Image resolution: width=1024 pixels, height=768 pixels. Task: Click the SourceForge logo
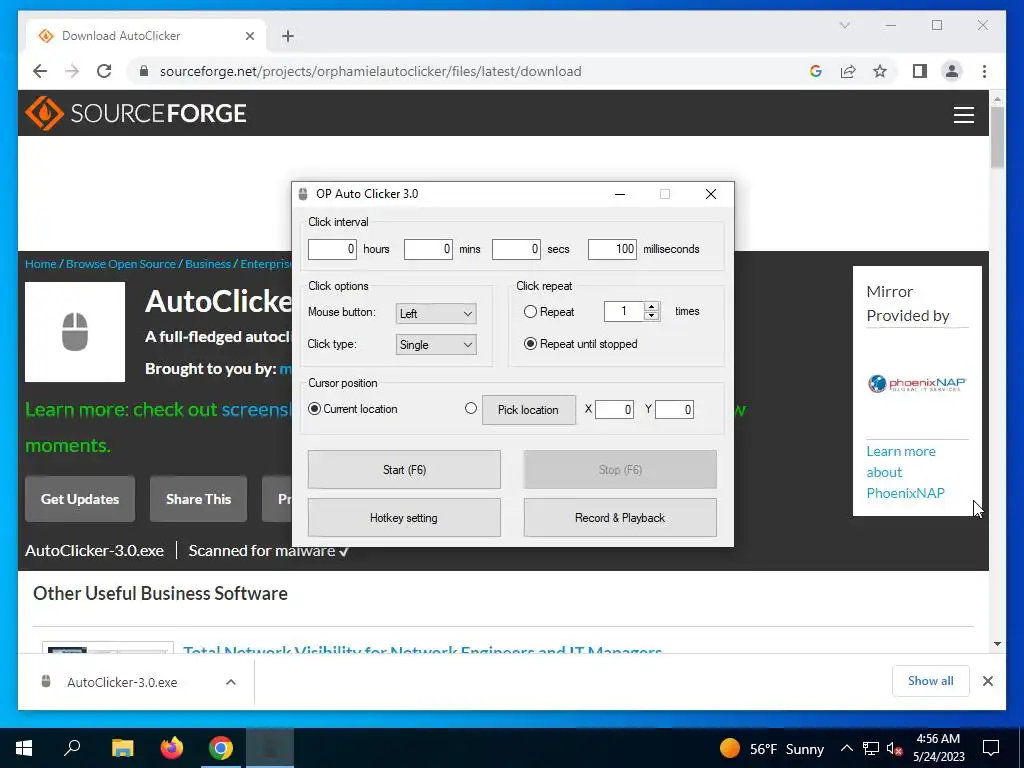pos(136,113)
